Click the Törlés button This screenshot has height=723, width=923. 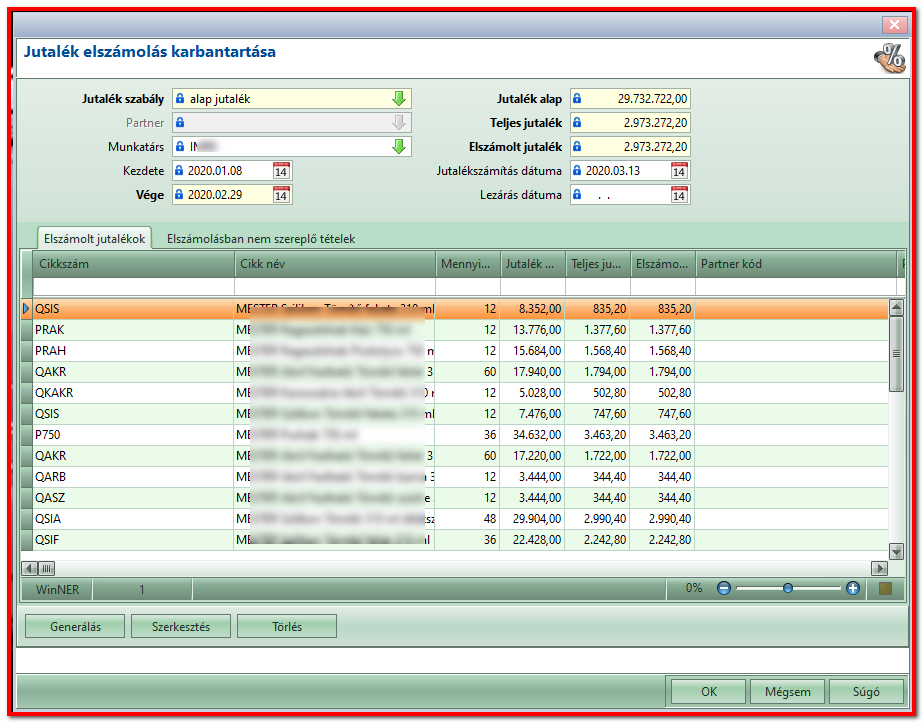click(287, 626)
